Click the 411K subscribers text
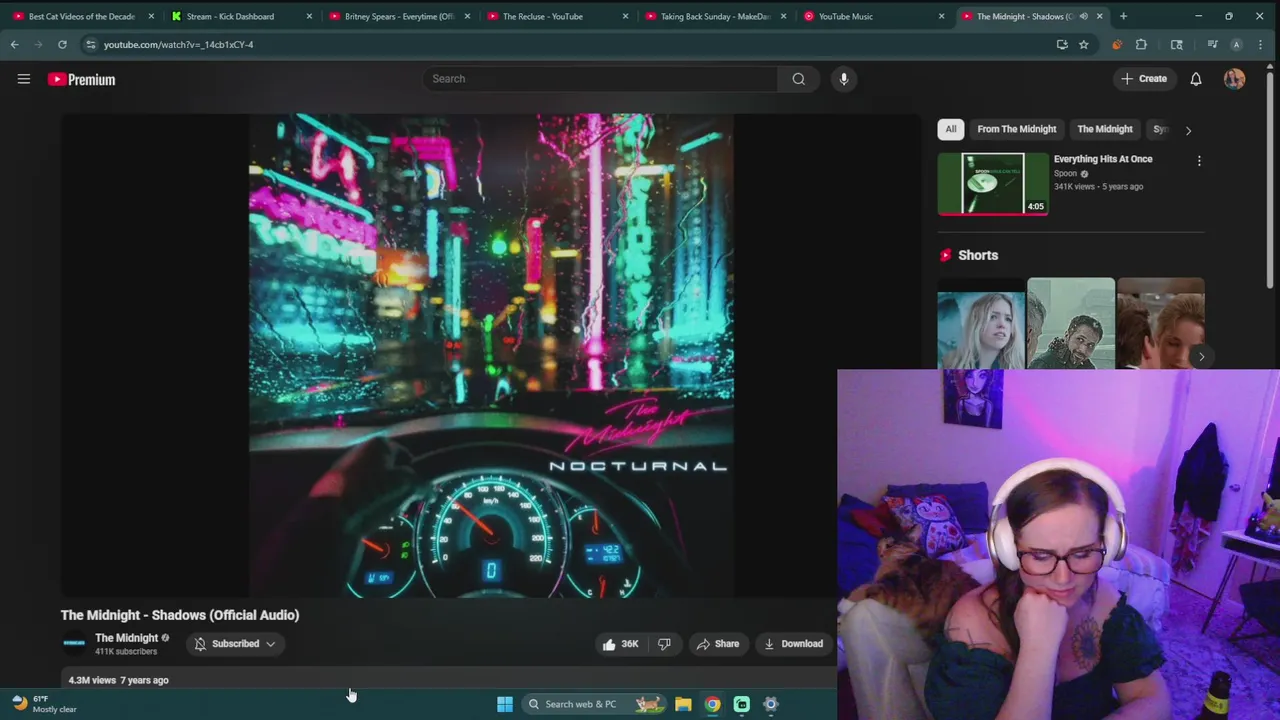Screen dimensions: 1280x720 coord(126,652)
